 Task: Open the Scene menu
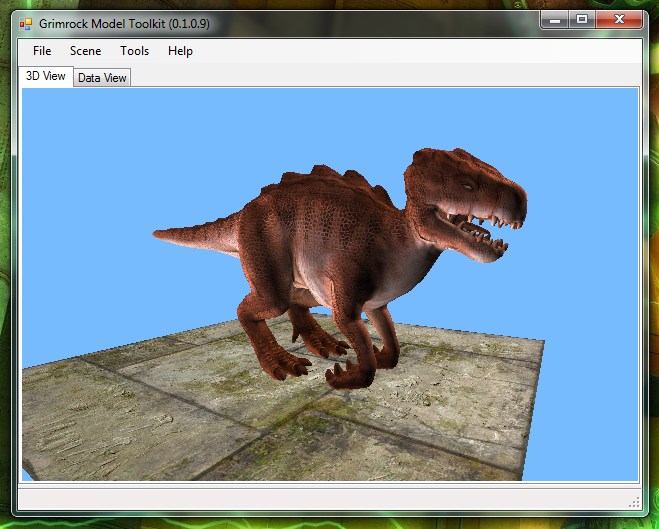(85, 51)
